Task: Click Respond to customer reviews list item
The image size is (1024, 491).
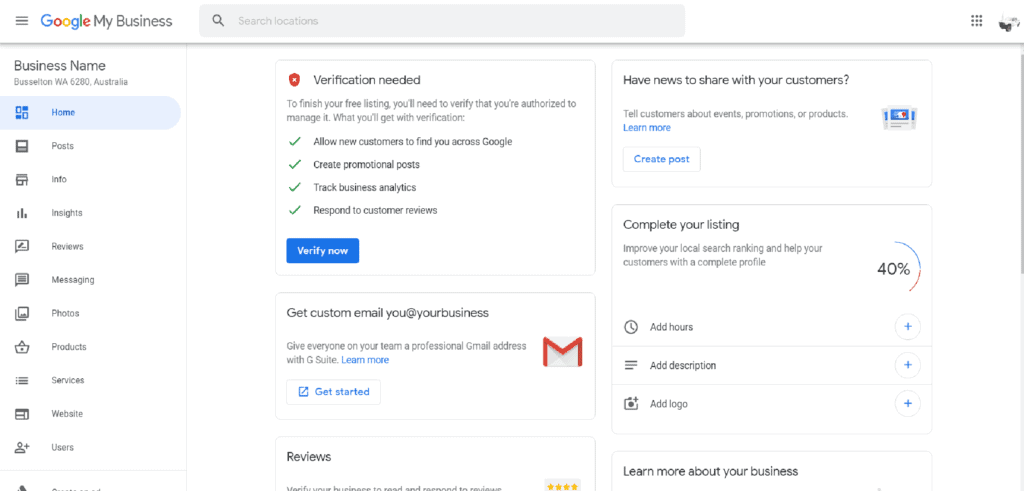Action: (x=376, y=210)
